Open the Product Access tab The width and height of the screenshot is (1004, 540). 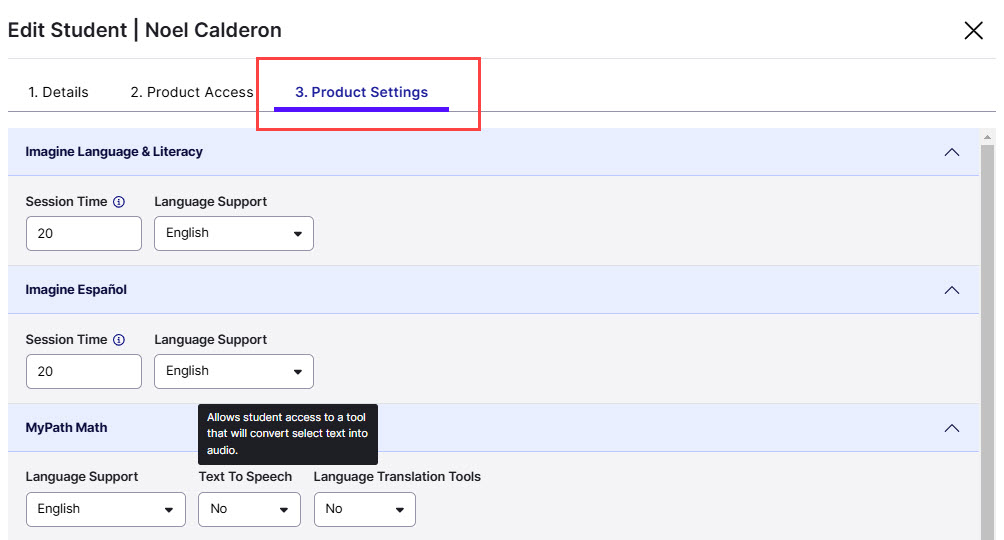(x=192, y=92)
